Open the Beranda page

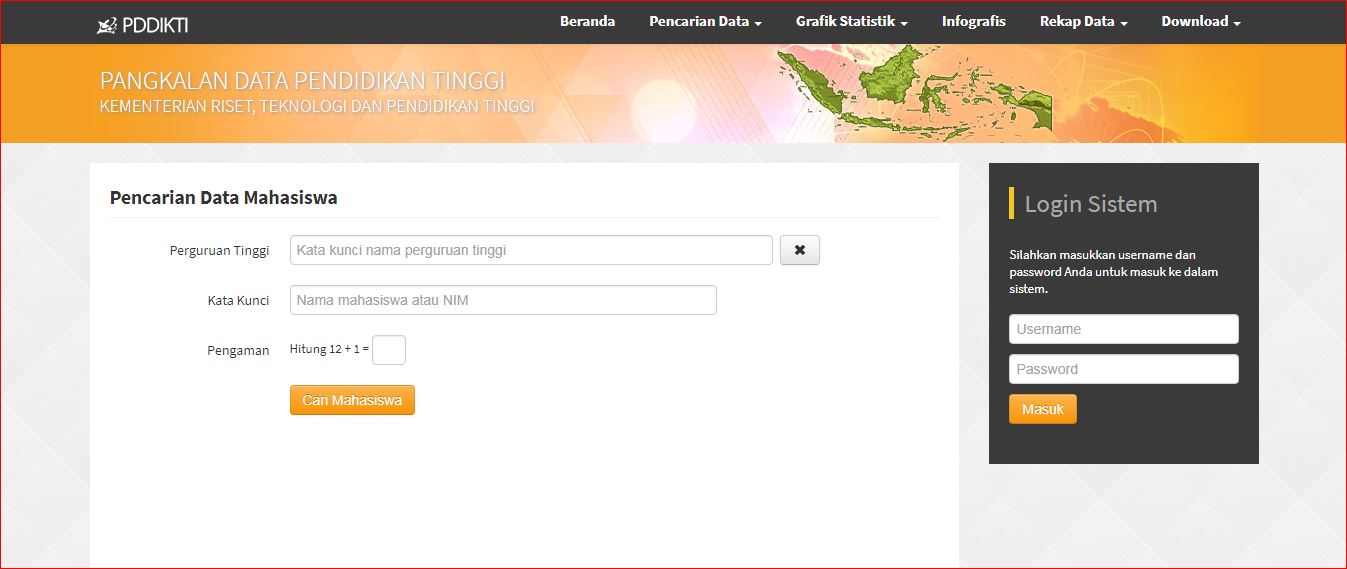[x=587, y=21]
